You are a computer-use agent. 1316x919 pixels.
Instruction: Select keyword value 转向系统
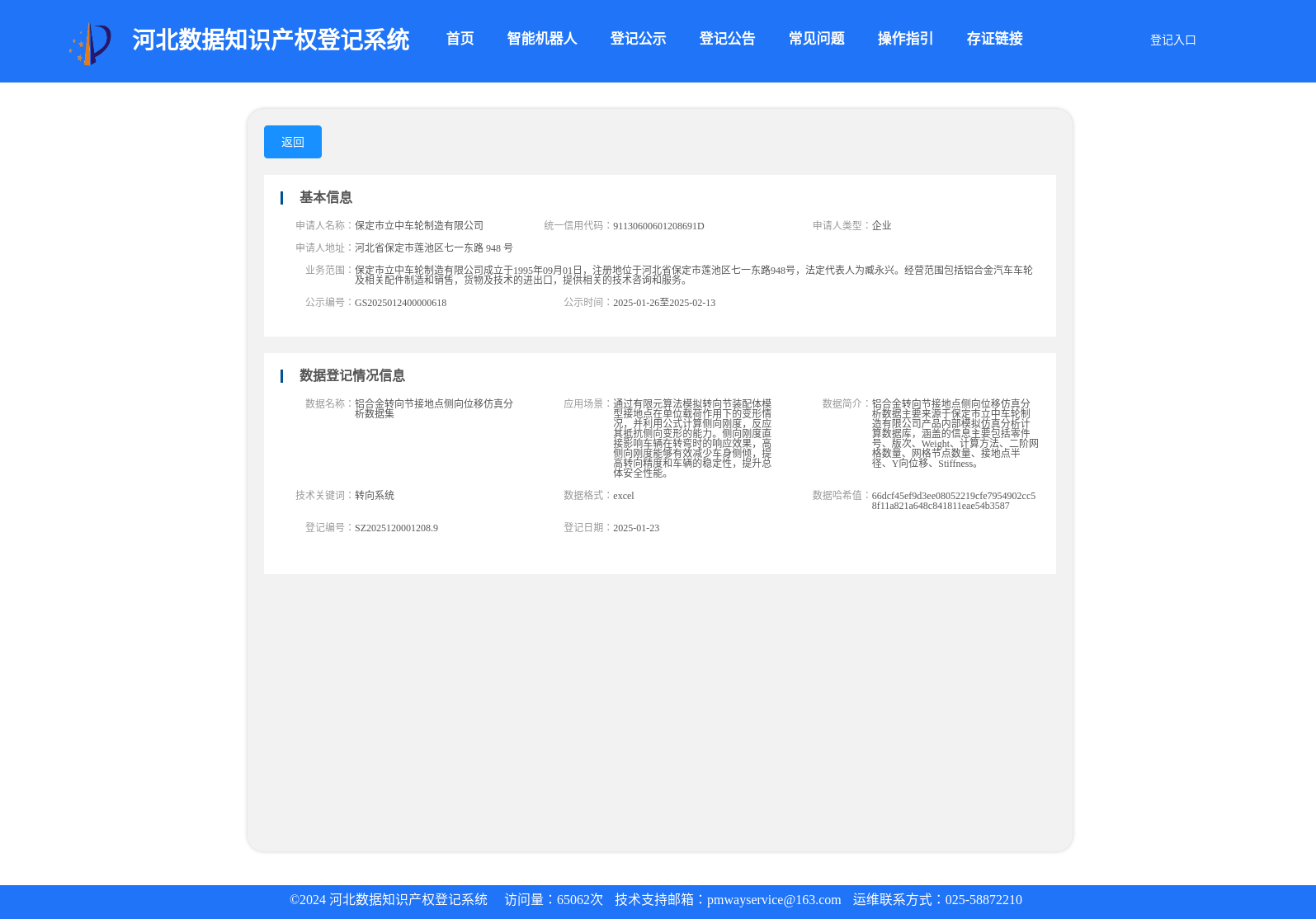pos(375,495)
